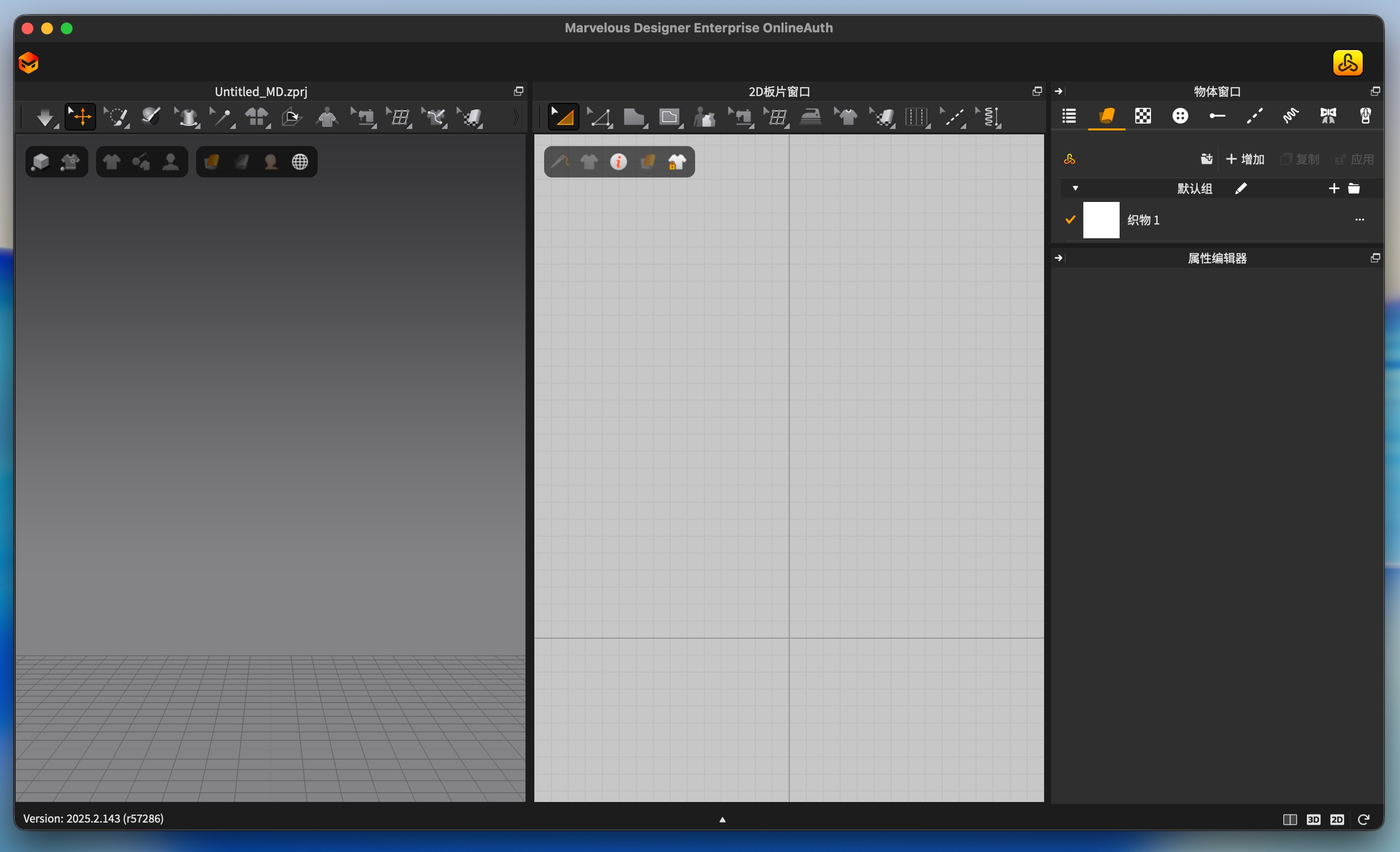Open the more options dots for 织物 1
1400x852 pixels.
point(1360,220)
